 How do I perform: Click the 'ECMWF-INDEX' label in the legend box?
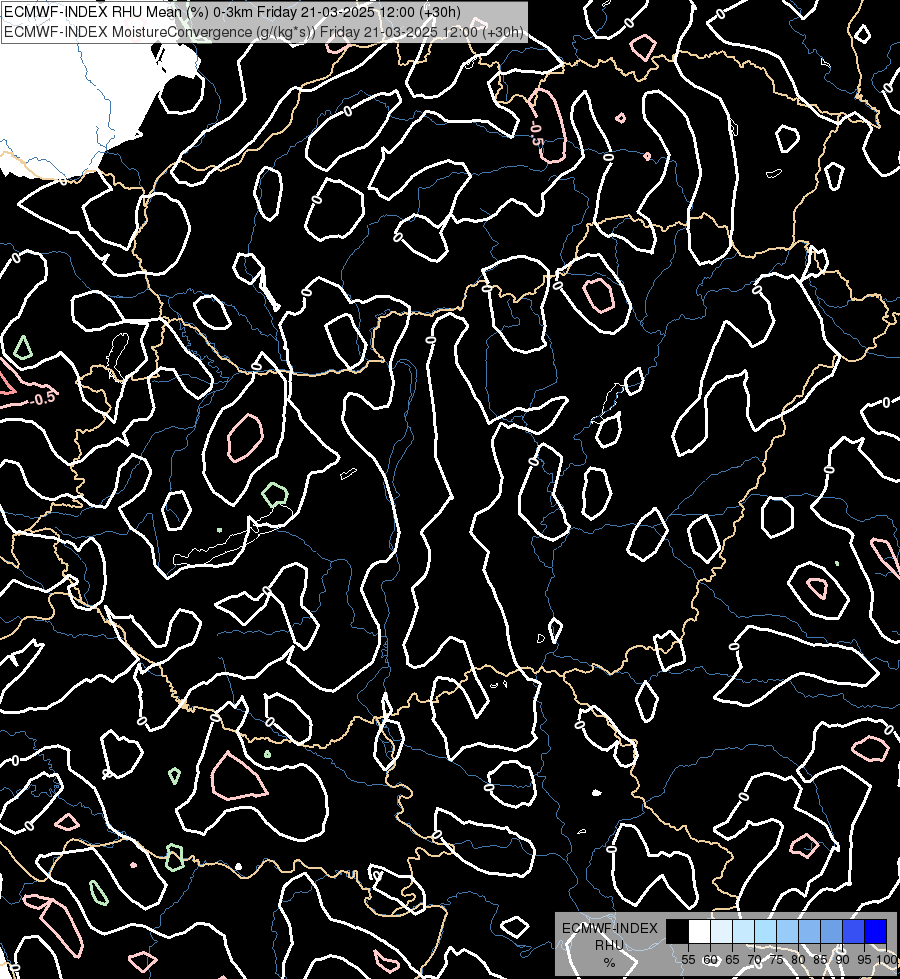coord(610,928)
